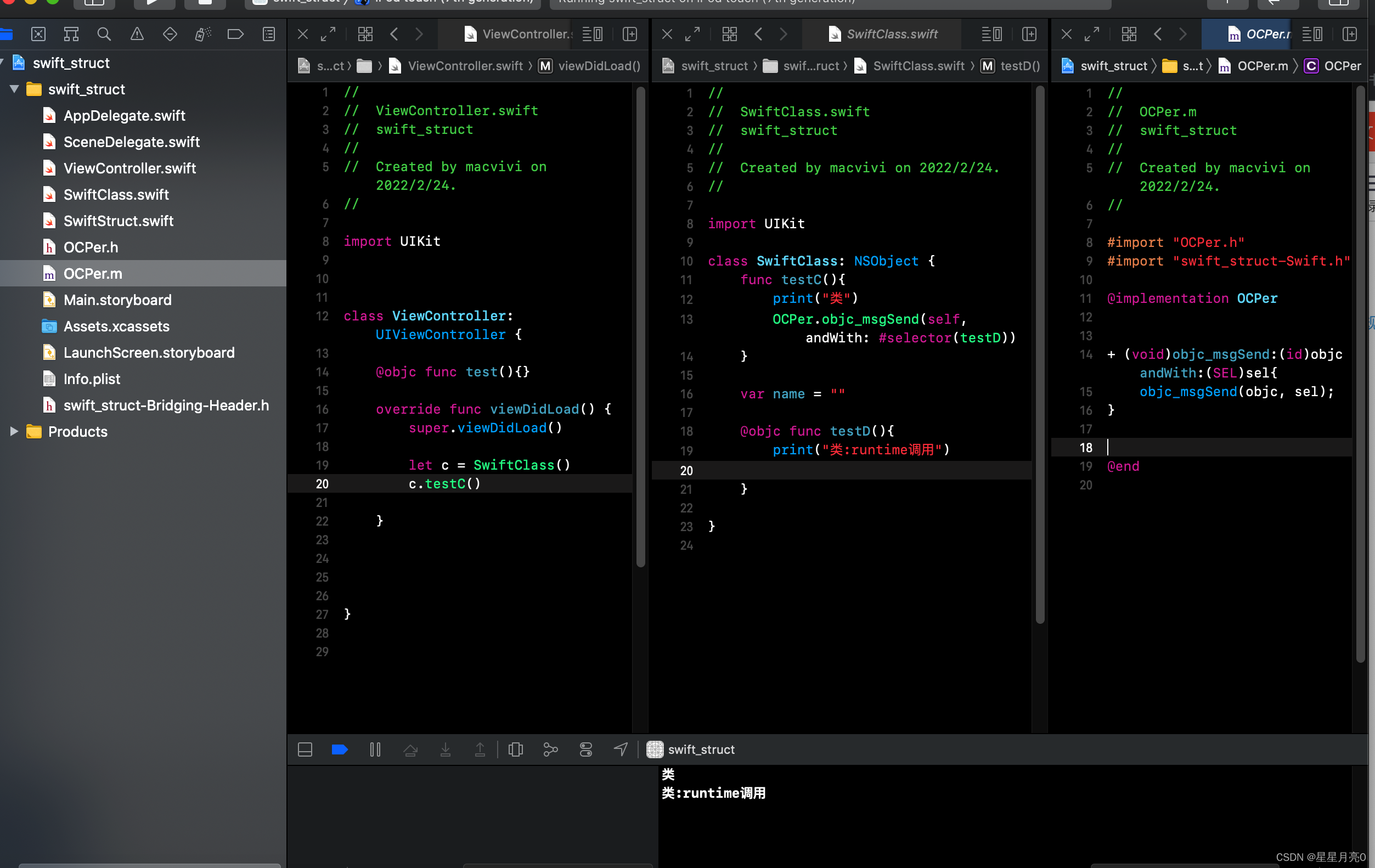Image resolution: width=1375 pixels, height=868 pixels.
Task: Open Debug Memory Graph button
Action: (x=550, y=749)
